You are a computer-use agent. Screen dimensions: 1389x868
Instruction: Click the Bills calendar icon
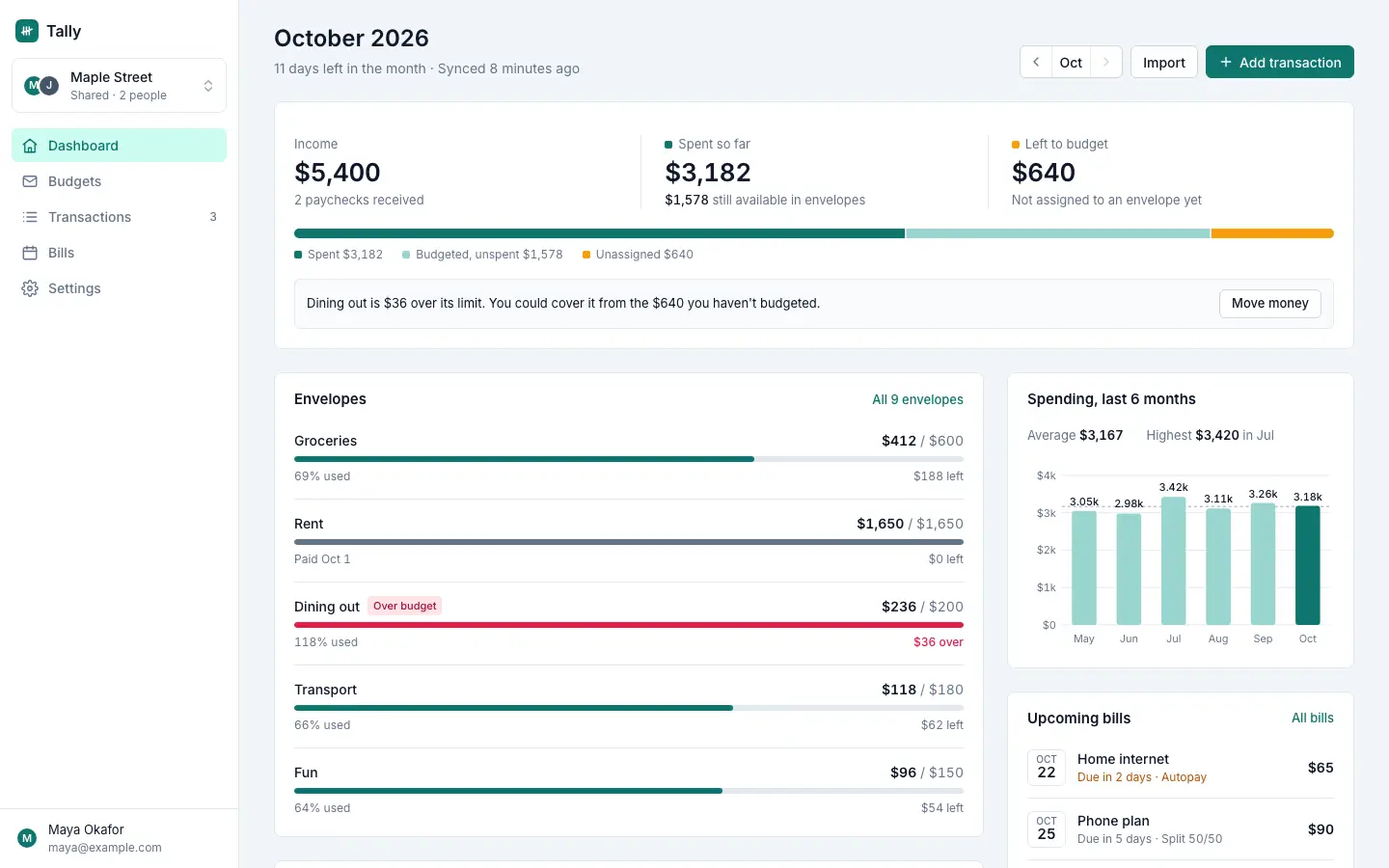click(x=30, y=253)
